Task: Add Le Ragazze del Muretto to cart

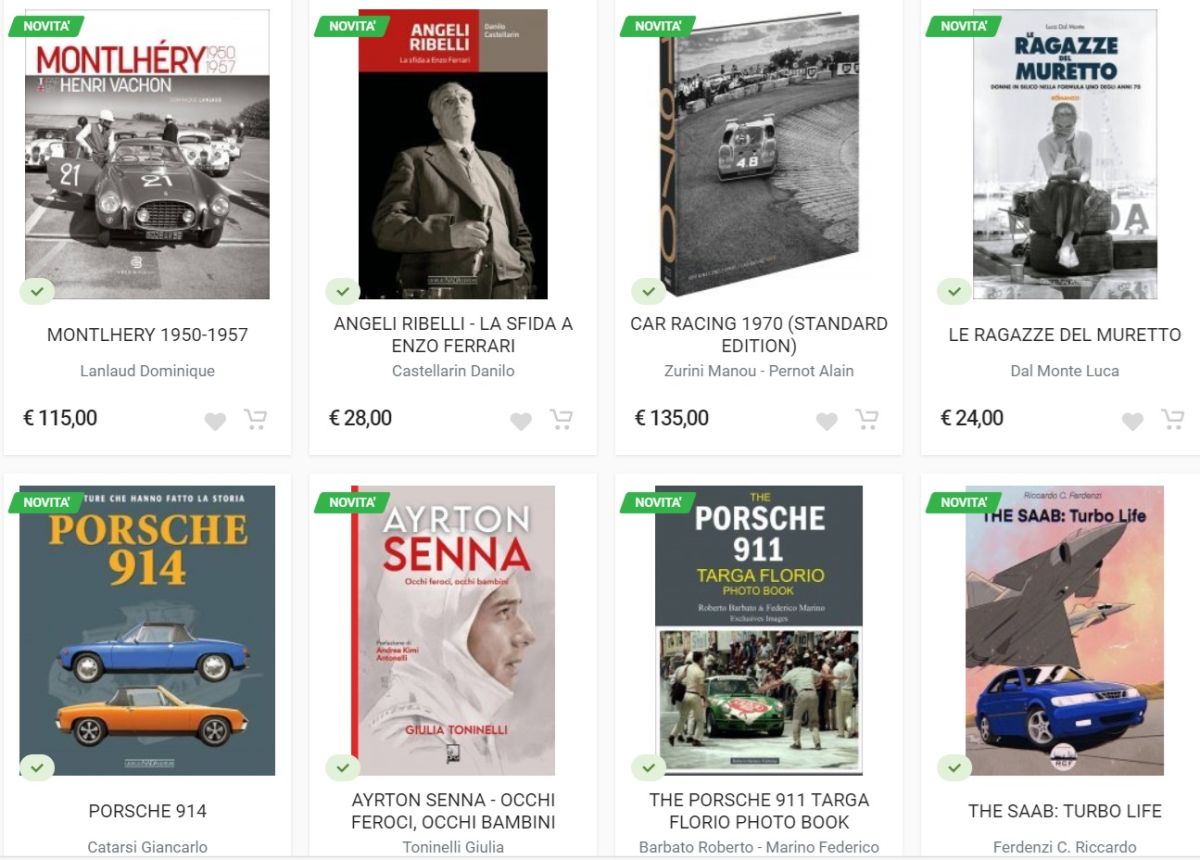Action: click(x=1172, y=419)
